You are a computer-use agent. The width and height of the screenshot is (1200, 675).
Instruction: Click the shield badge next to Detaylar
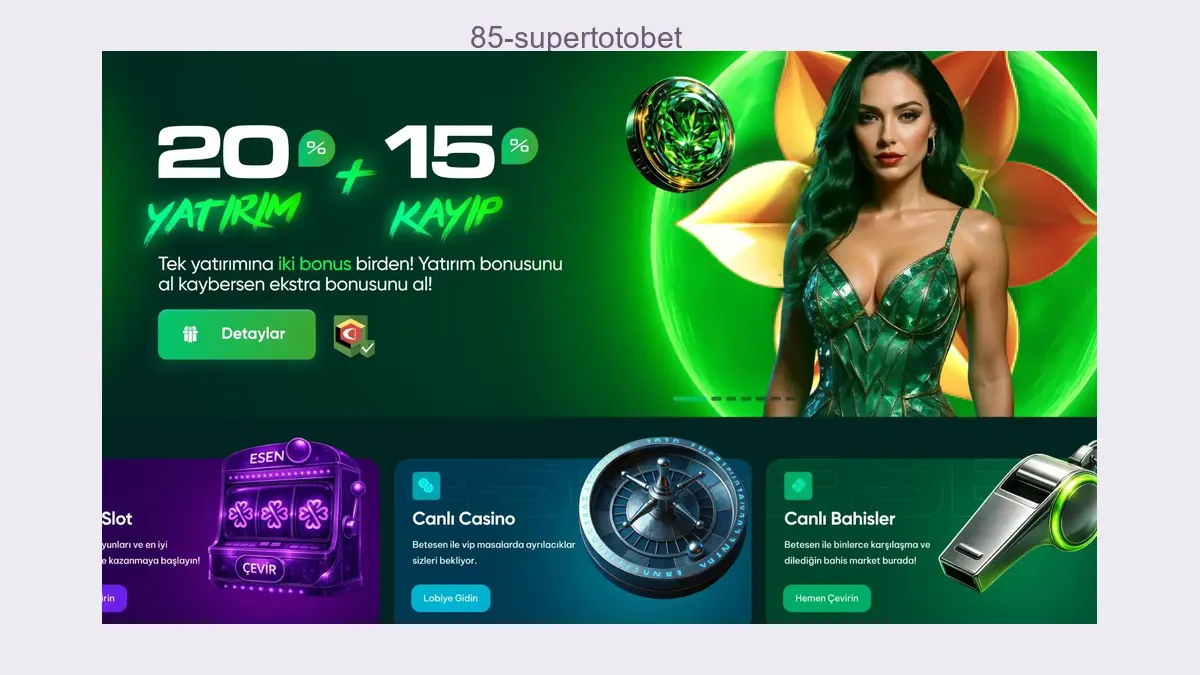pos(354,336)
